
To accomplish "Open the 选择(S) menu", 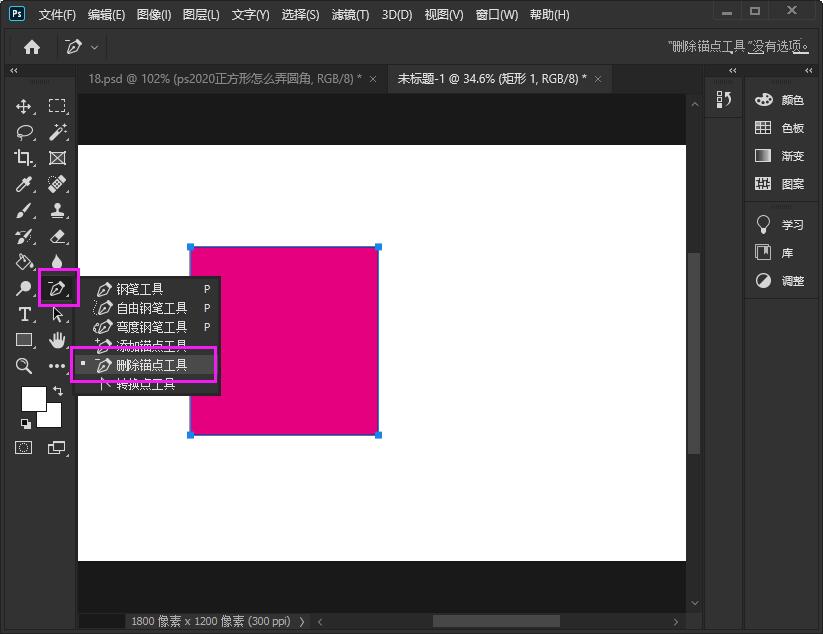I will (x=300, y=15).
